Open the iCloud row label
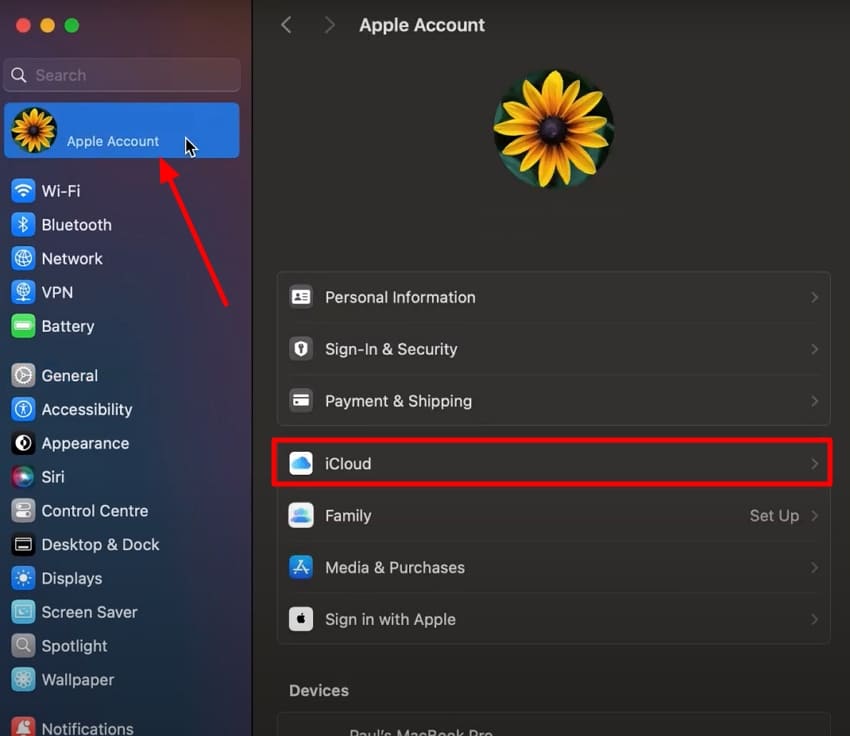The image size is (850, 736). [x=348, y=464]
